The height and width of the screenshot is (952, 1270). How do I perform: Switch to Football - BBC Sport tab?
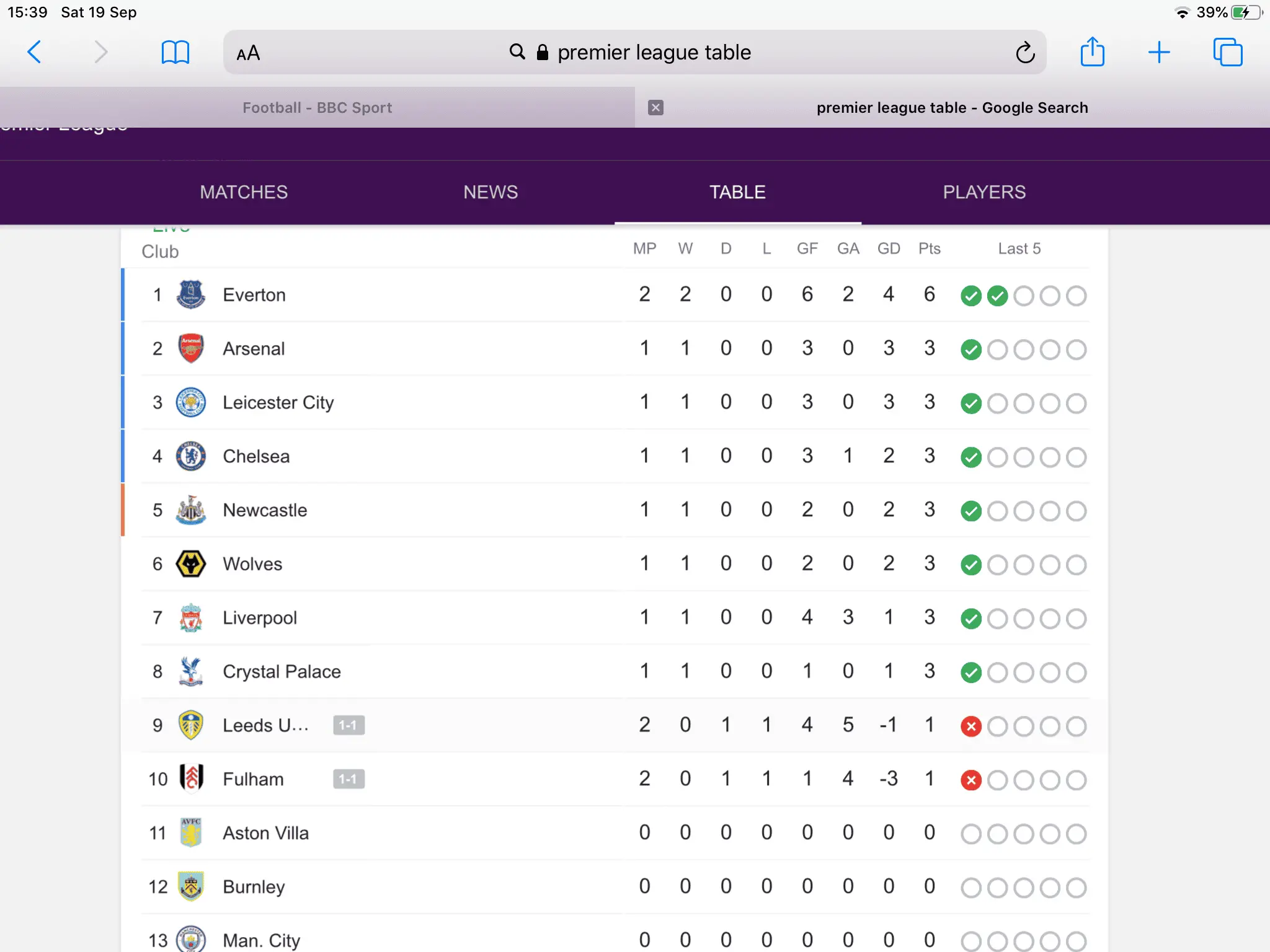(x=317, y=108)
